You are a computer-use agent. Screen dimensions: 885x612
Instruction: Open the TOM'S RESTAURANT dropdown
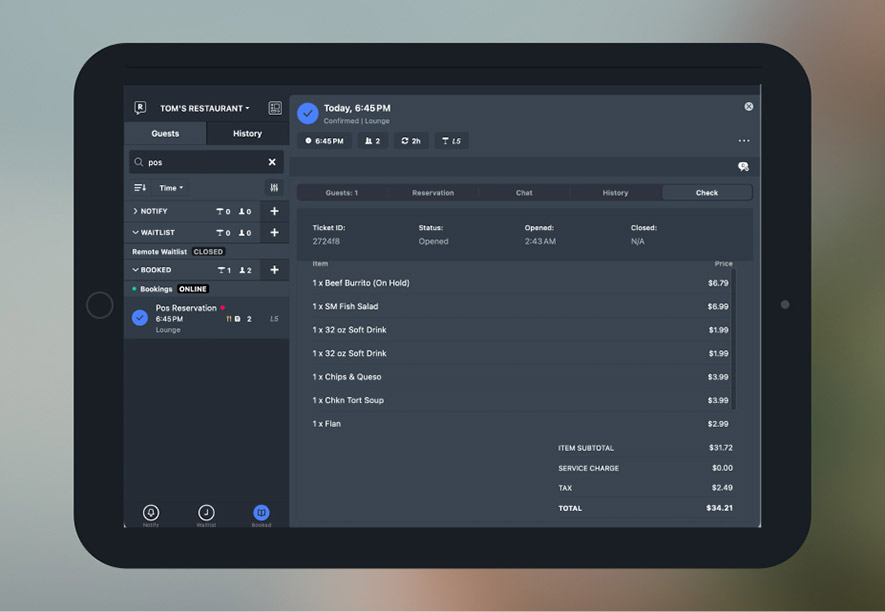click(x=203, y=106)
